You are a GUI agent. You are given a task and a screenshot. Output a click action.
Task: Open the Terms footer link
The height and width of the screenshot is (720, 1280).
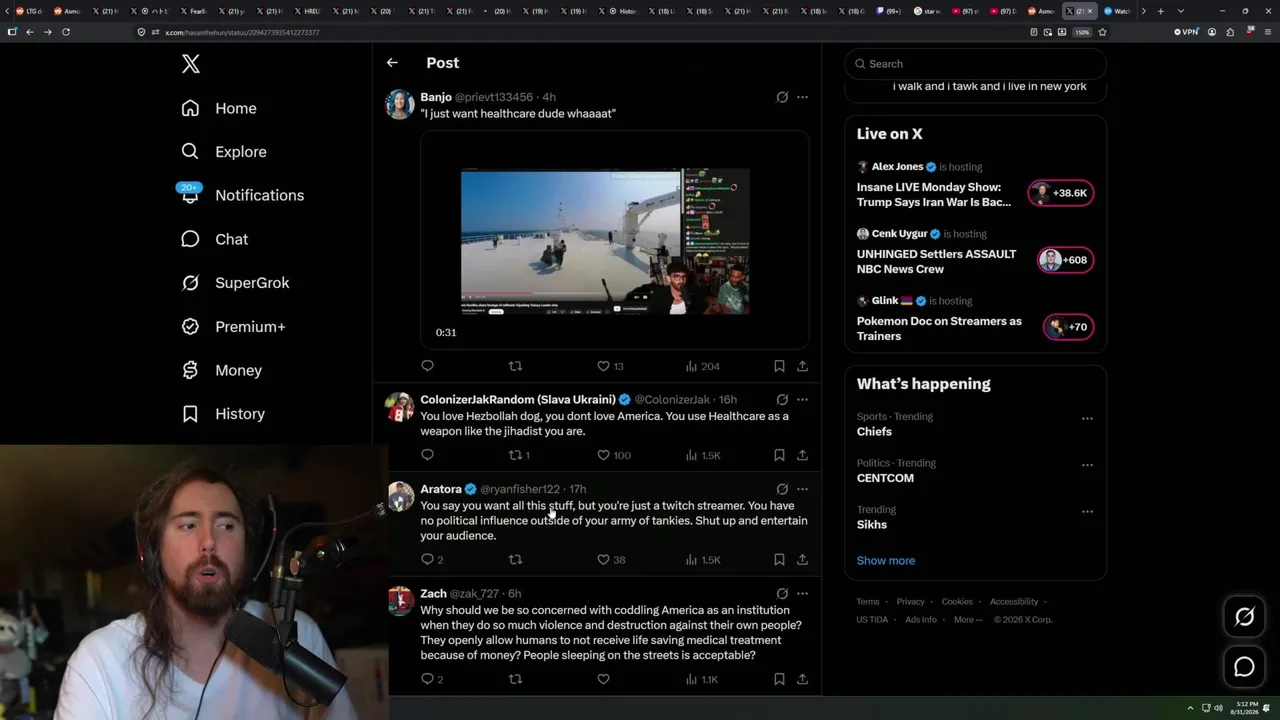pyautogui.click(x=868, y=602)
